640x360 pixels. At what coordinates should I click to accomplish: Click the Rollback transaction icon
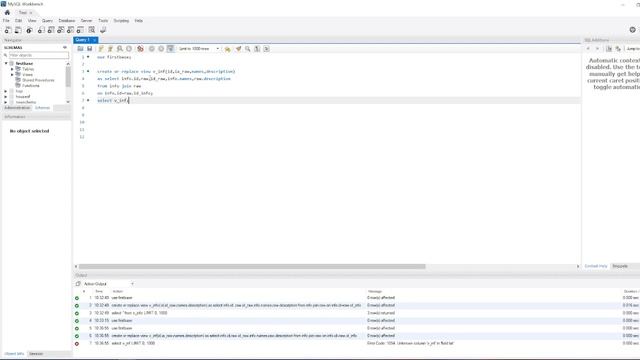coord(161,49)
